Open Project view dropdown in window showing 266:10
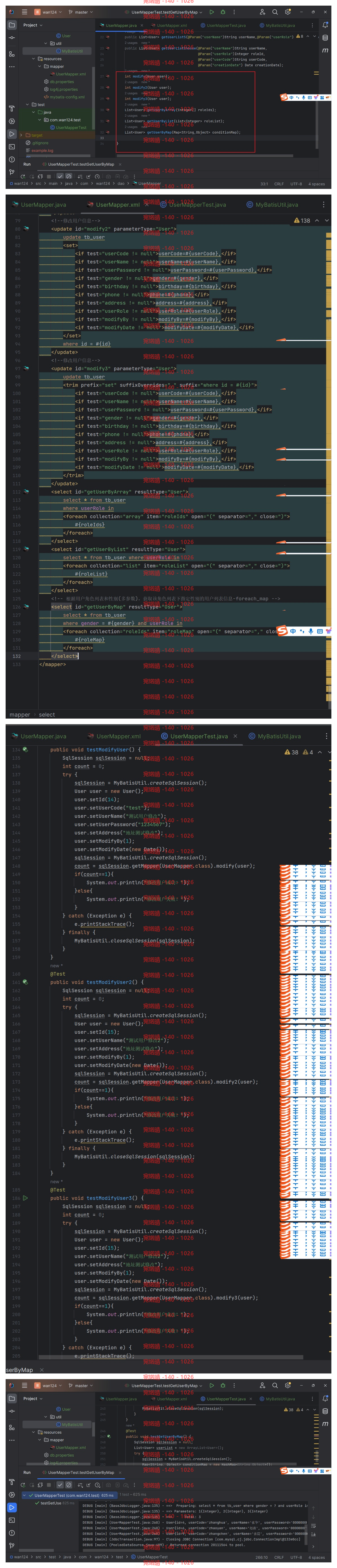The image size is (337, 1568). point(33,1398)
